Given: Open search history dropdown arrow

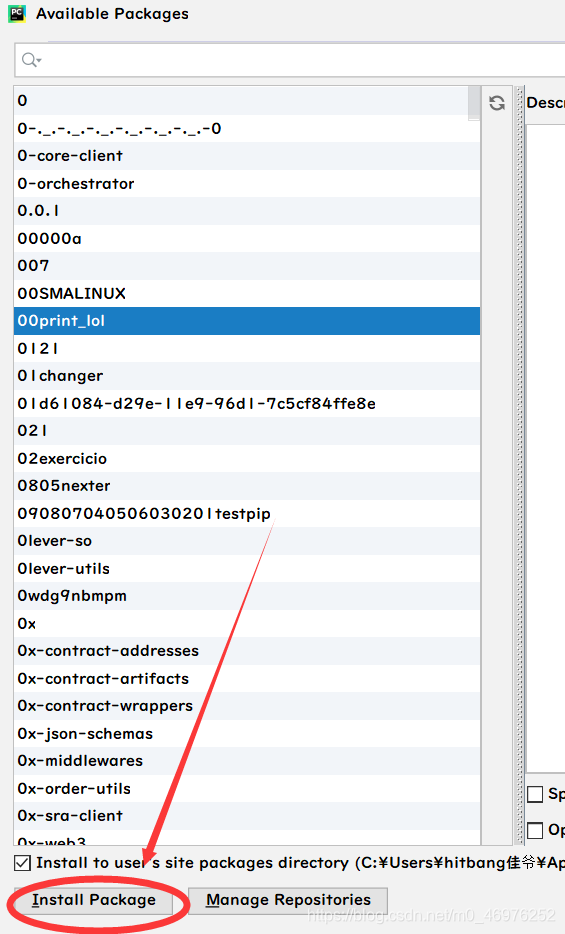Looking at the screenshot, I should click(x=39, y=60).
